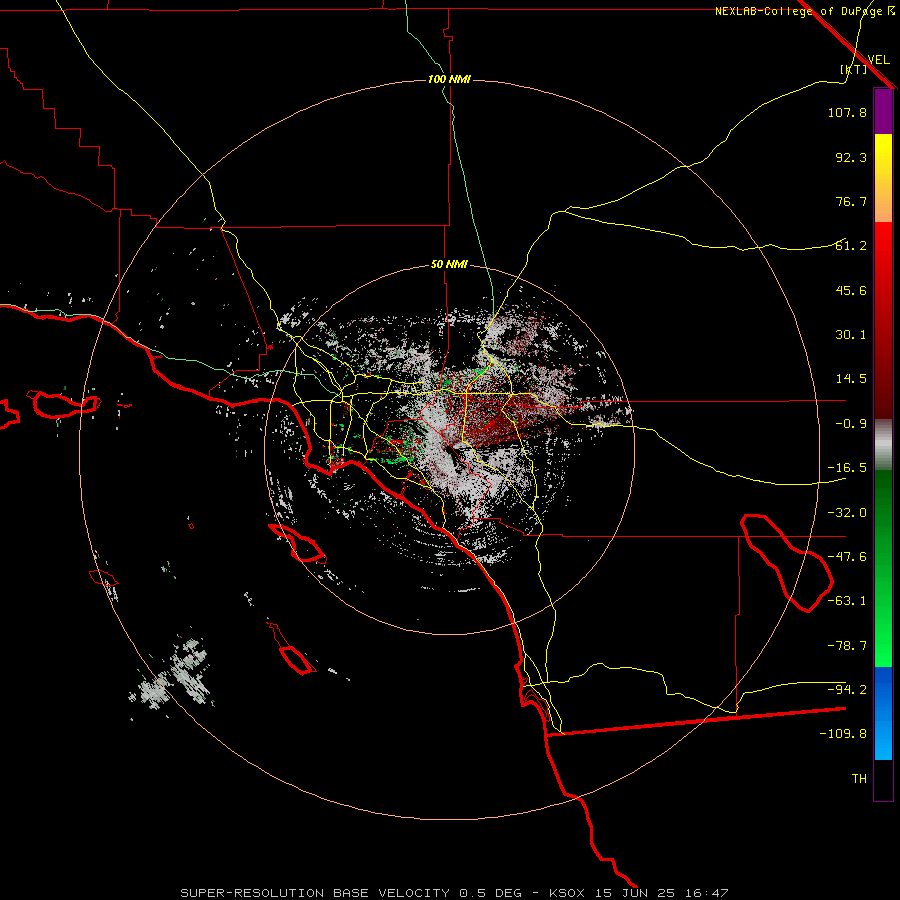Click the 45.6 velocity scale value
This screenshot has width=900, height=900.
pyautogui.click(x=851, y=290)
